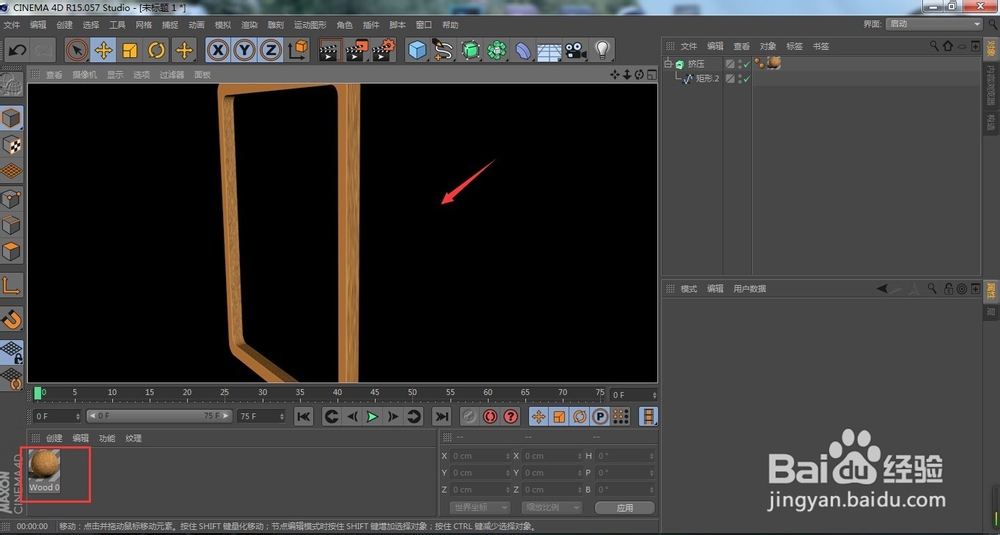
Task: Activate the Move tool in top toolbar
Action: 103,50
